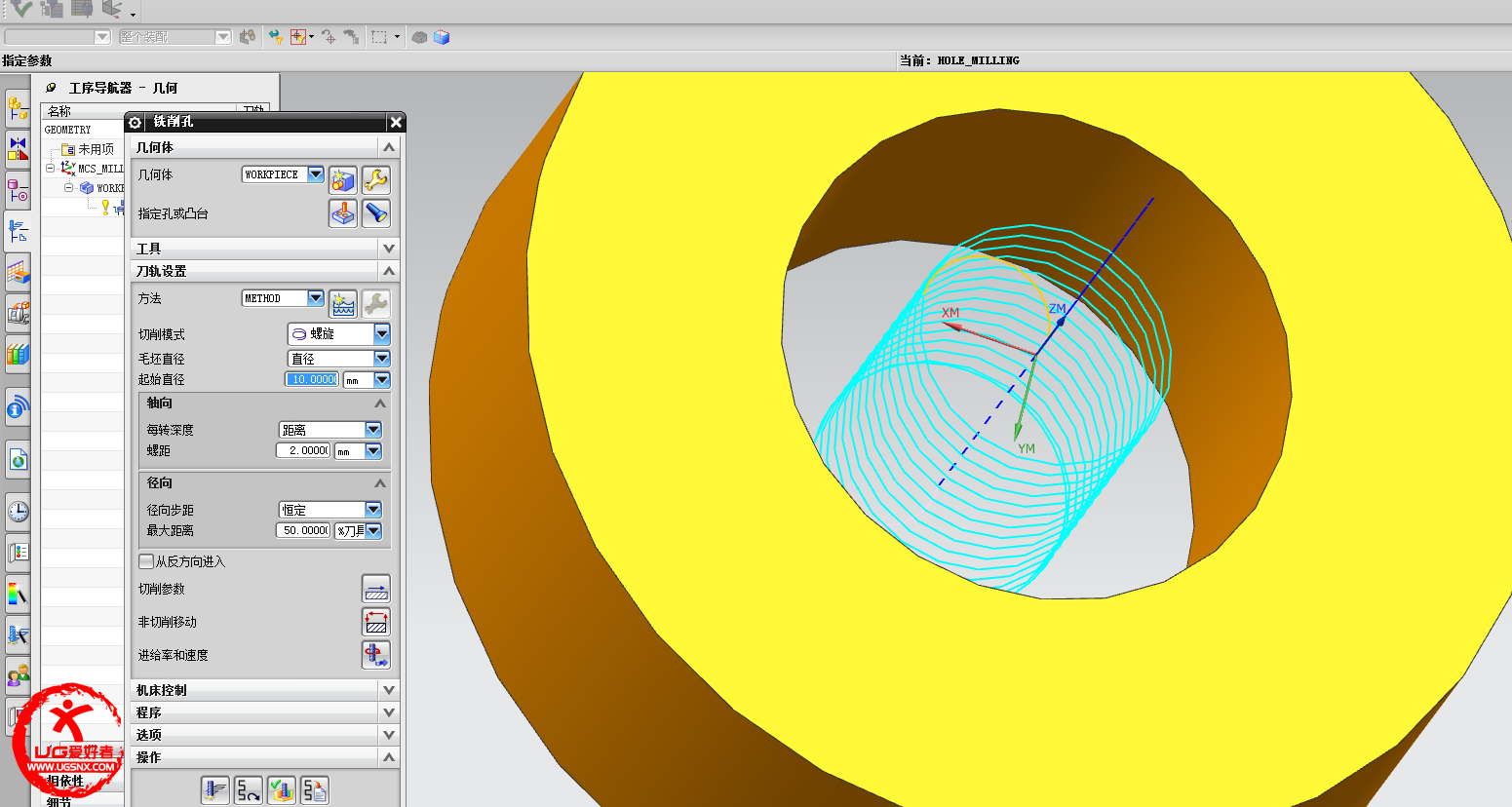Collapse the 刀轨设置 section
Image resolution: width=1512 pixels, height=807 pixels.
[x=389, y=271]
